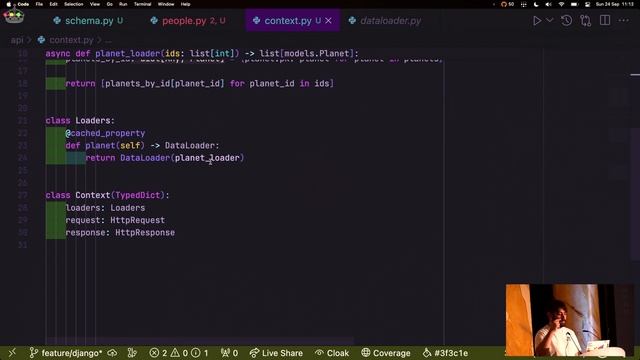This screenshot has height=360, width=640.
Task: Show the warnings count in status bar
Action: coord(180,353)
